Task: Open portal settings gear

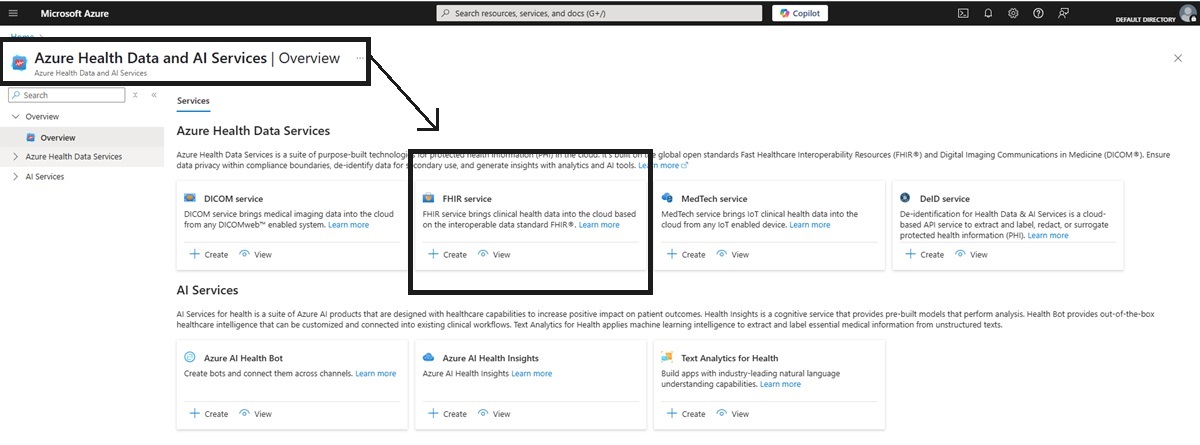Action: [1013, 13]
